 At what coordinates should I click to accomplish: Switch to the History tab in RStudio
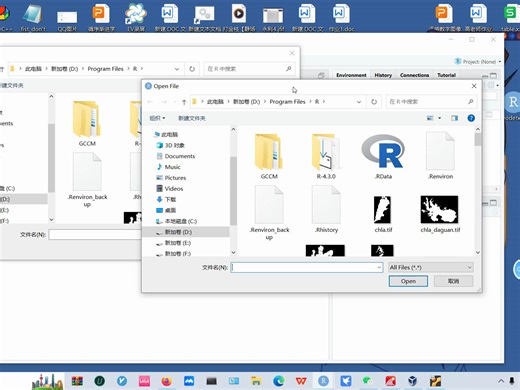click(x=383, y=75)
